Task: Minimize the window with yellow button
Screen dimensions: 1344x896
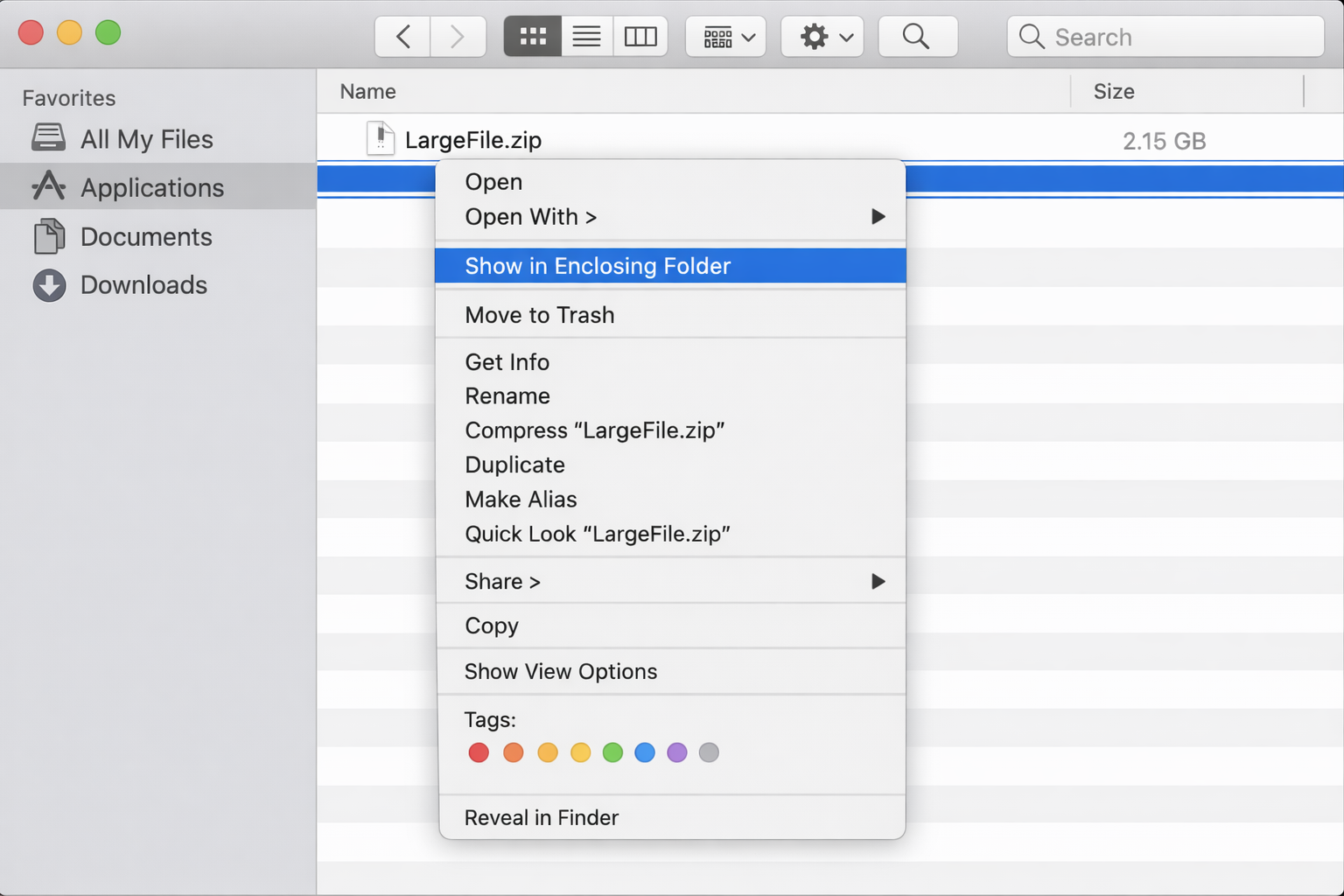Action: point(69,33)
